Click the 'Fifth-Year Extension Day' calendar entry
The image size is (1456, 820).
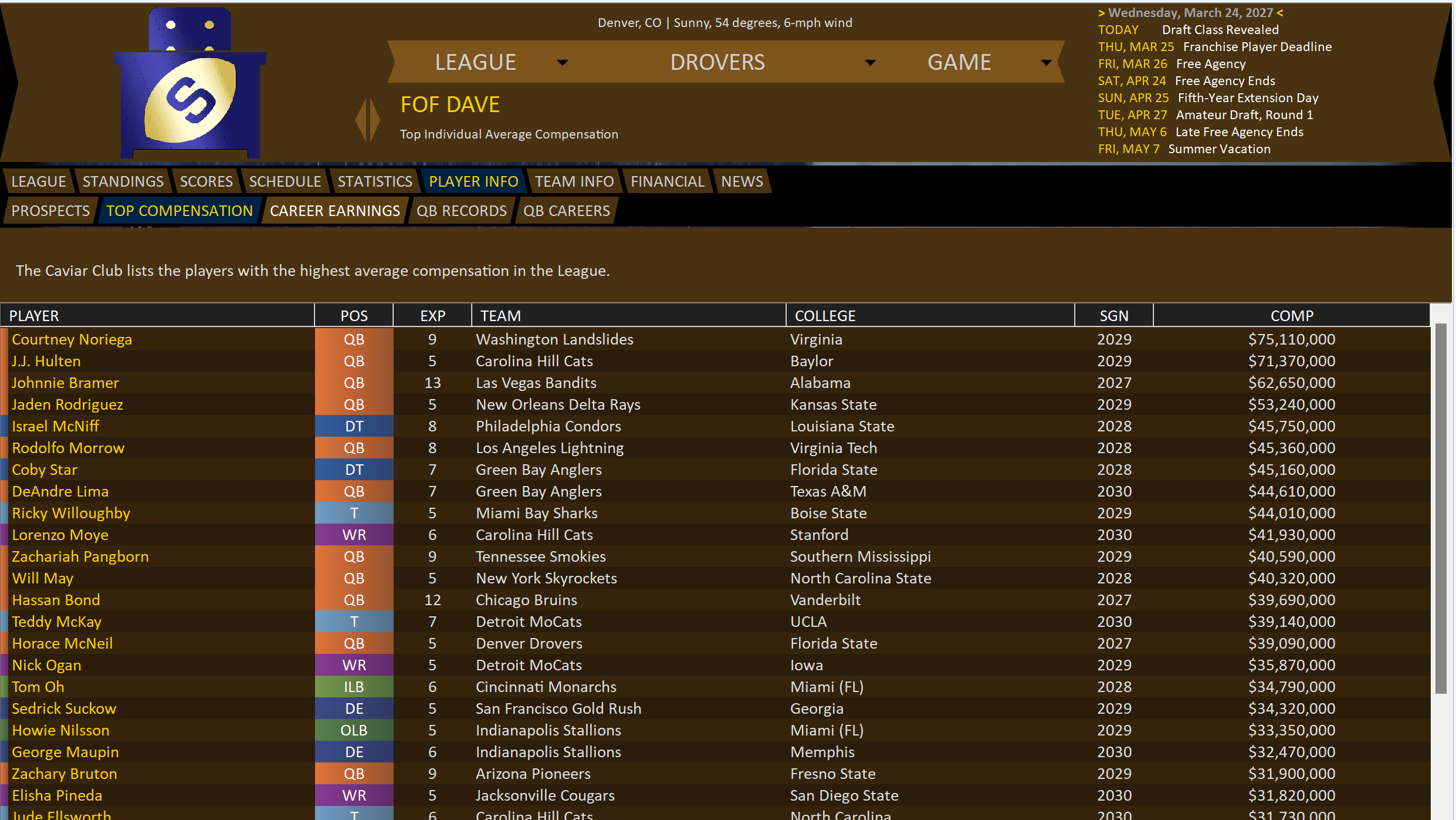pos(1248,98)
